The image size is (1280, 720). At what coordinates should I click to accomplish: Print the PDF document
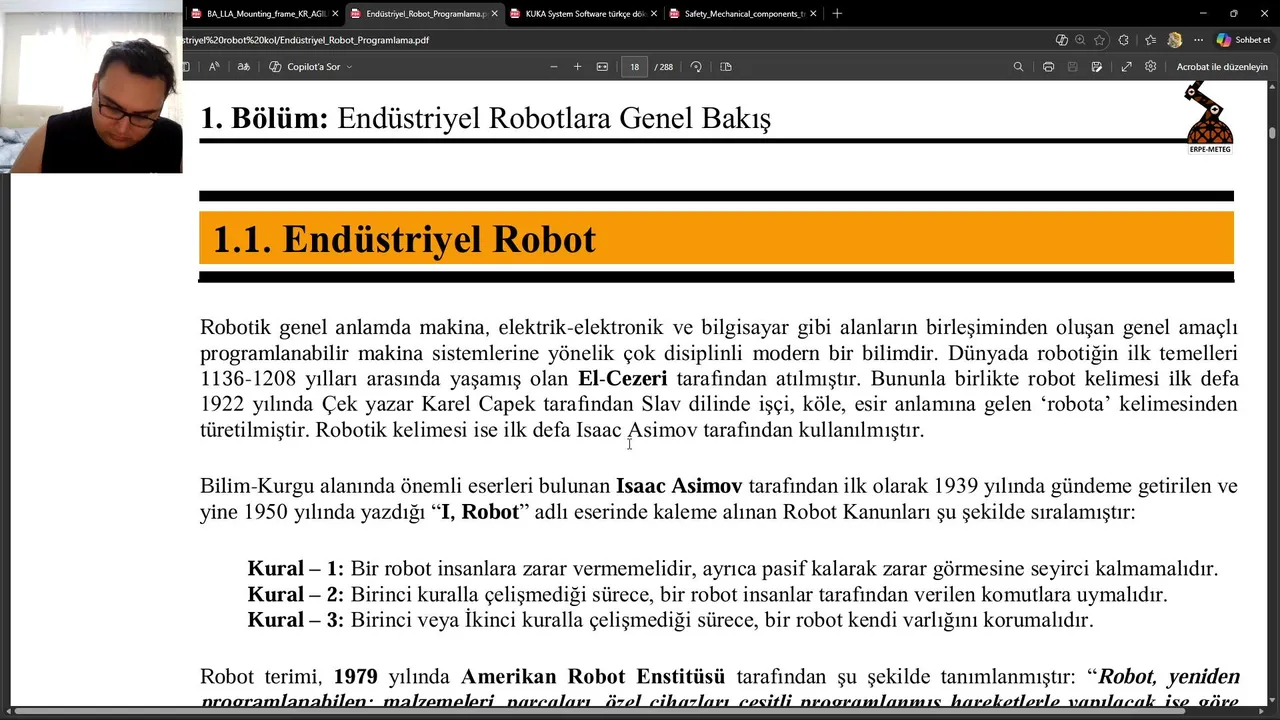click(1048, 67)
